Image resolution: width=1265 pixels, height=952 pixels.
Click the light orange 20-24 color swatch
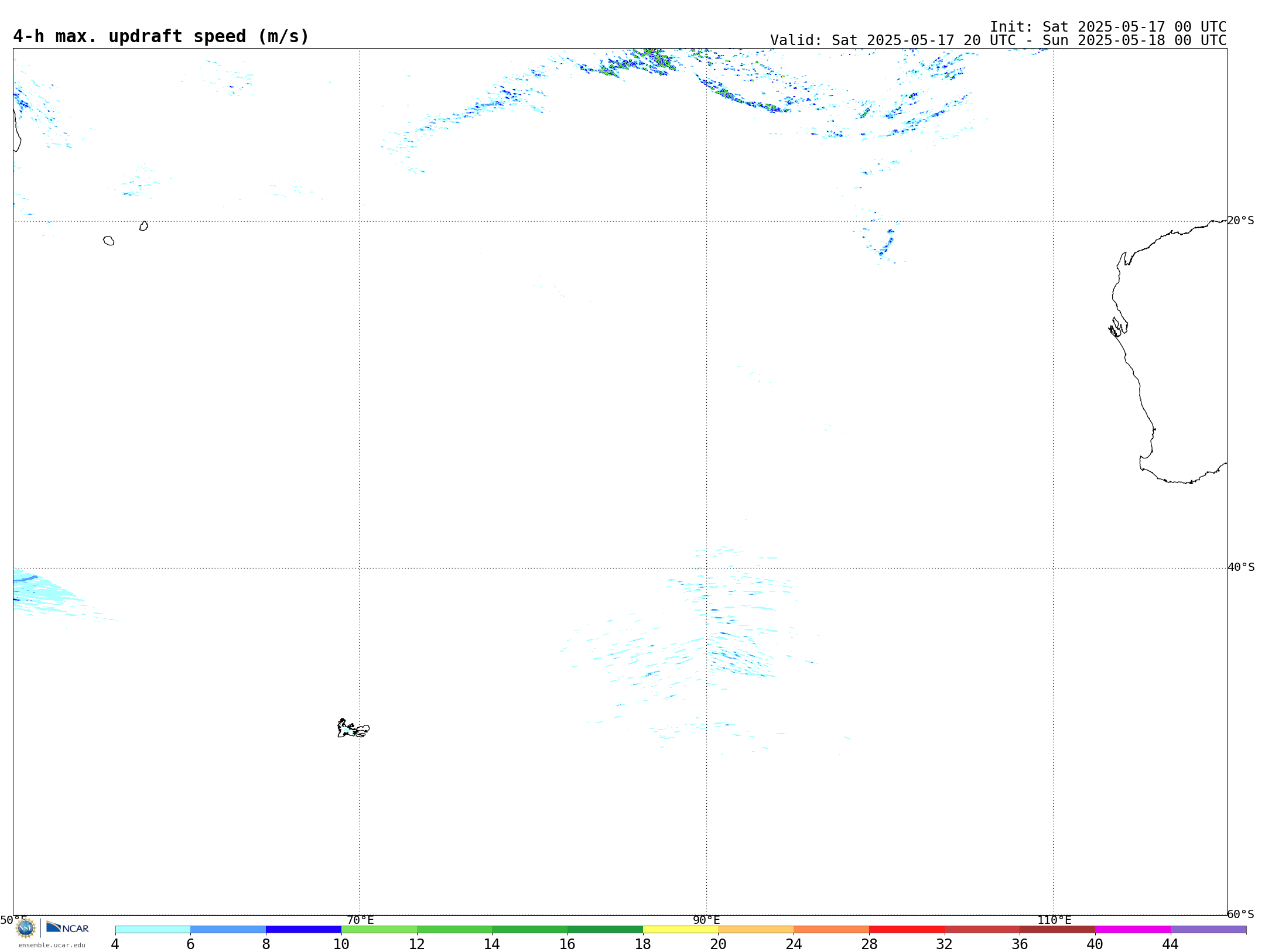[756, 930]
